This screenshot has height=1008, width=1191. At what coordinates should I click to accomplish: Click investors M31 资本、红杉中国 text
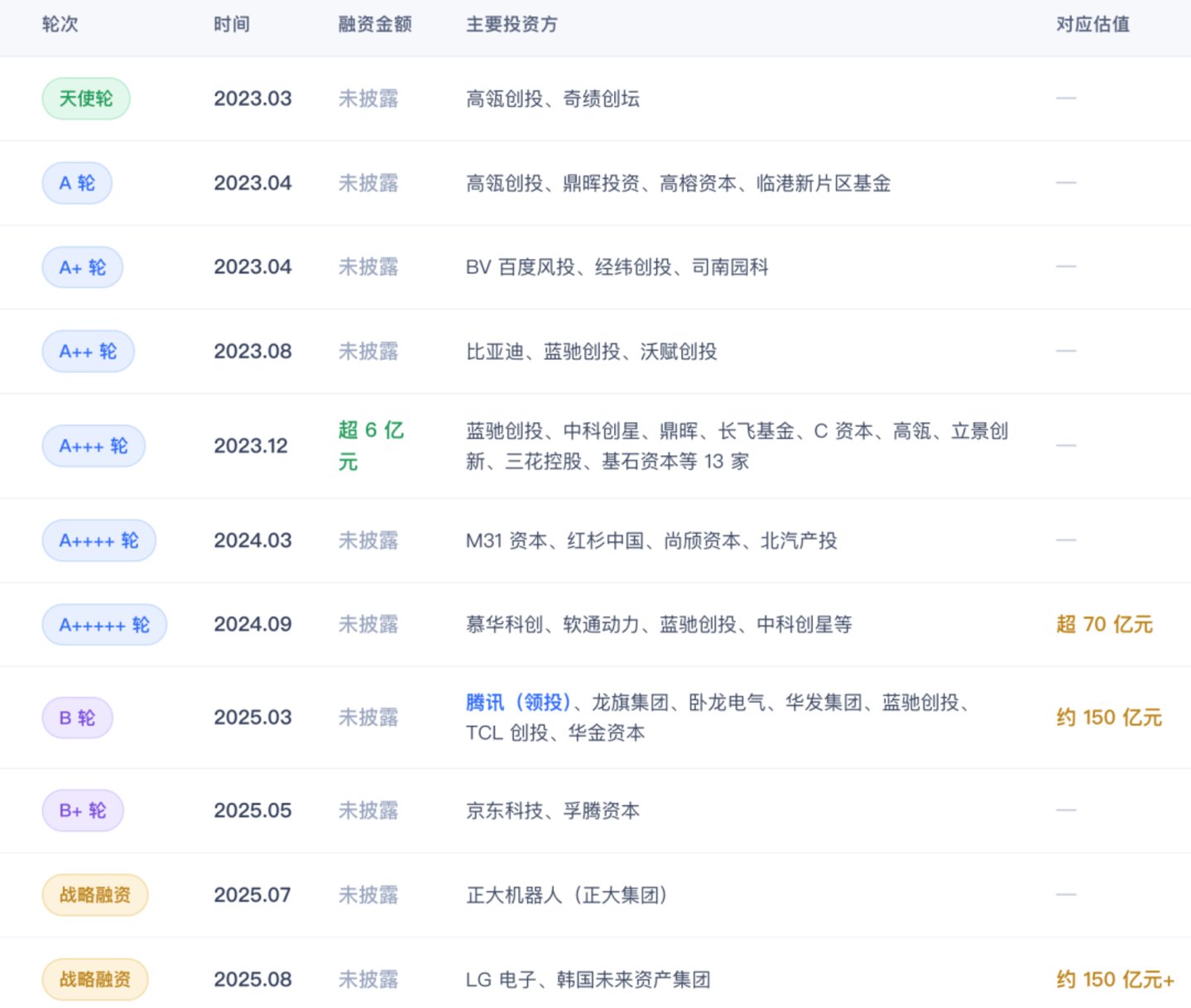[x=651, y=540]
